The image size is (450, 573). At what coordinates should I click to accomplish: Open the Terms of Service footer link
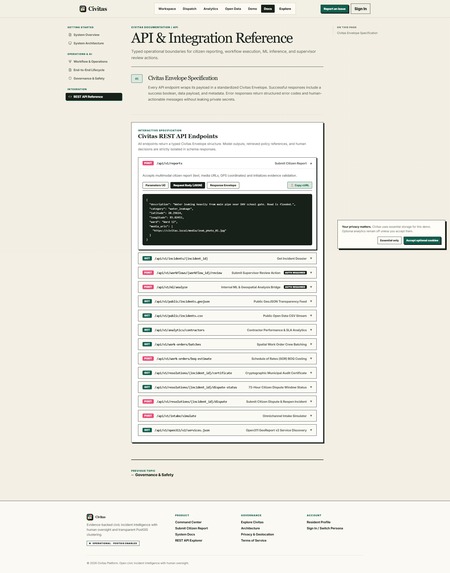coord(254,540)
